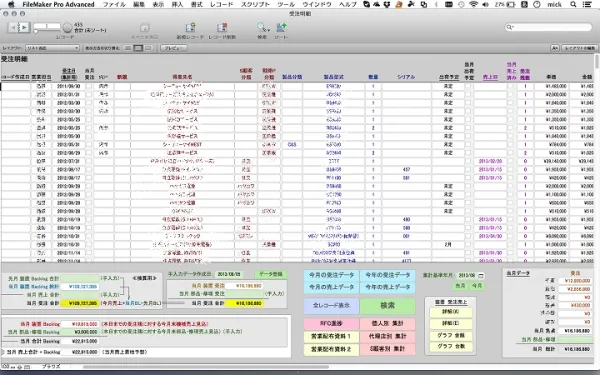600x375 pixels.
Task: Toggle 当月受注 checkbox in the first row
Action: click(89, 86)
